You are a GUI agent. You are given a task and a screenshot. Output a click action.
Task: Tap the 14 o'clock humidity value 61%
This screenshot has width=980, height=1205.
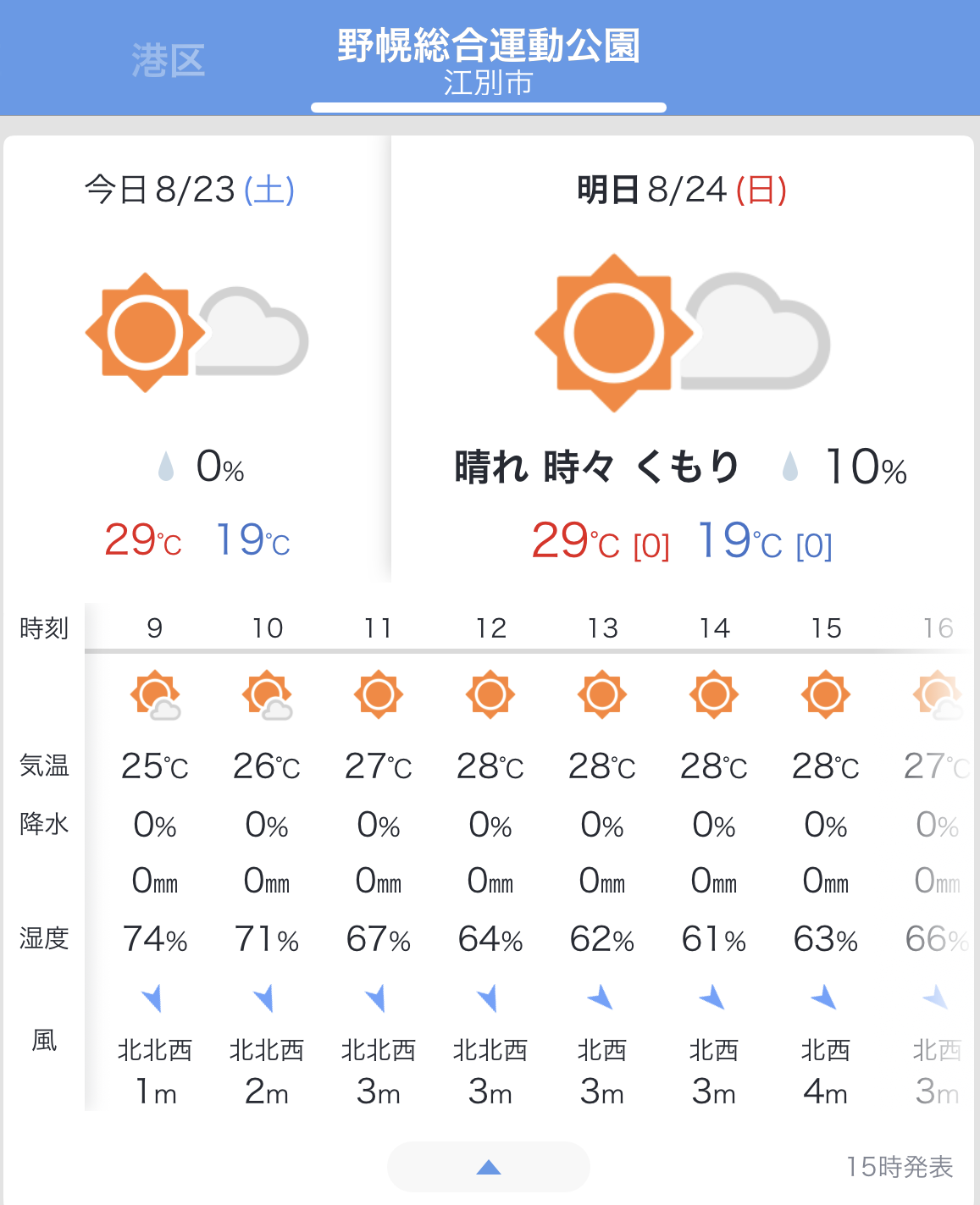(714, 939)
